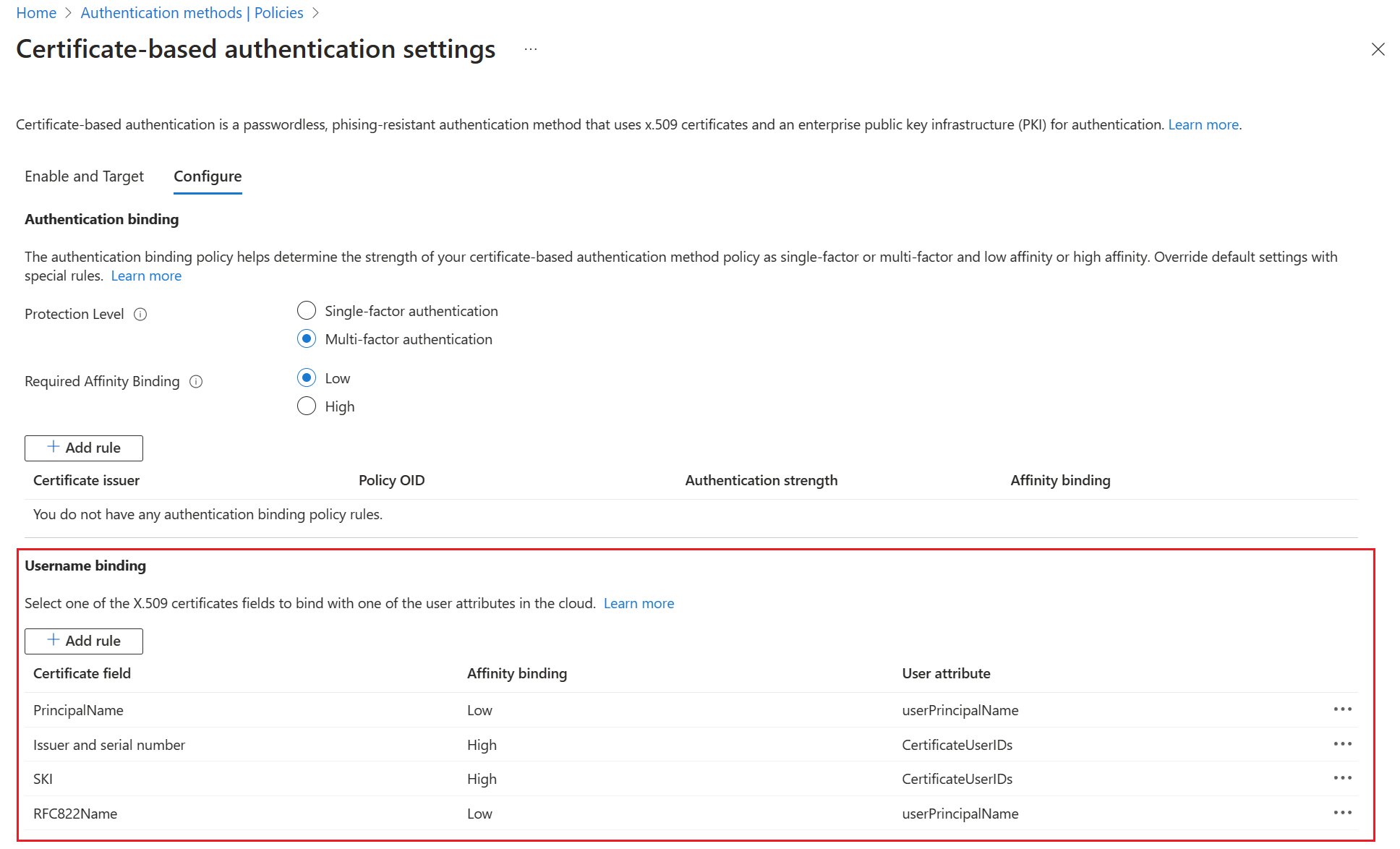Select Single-factor authentication radio button
Viewport: 1400px width, 849px height.
pos(307,312)
